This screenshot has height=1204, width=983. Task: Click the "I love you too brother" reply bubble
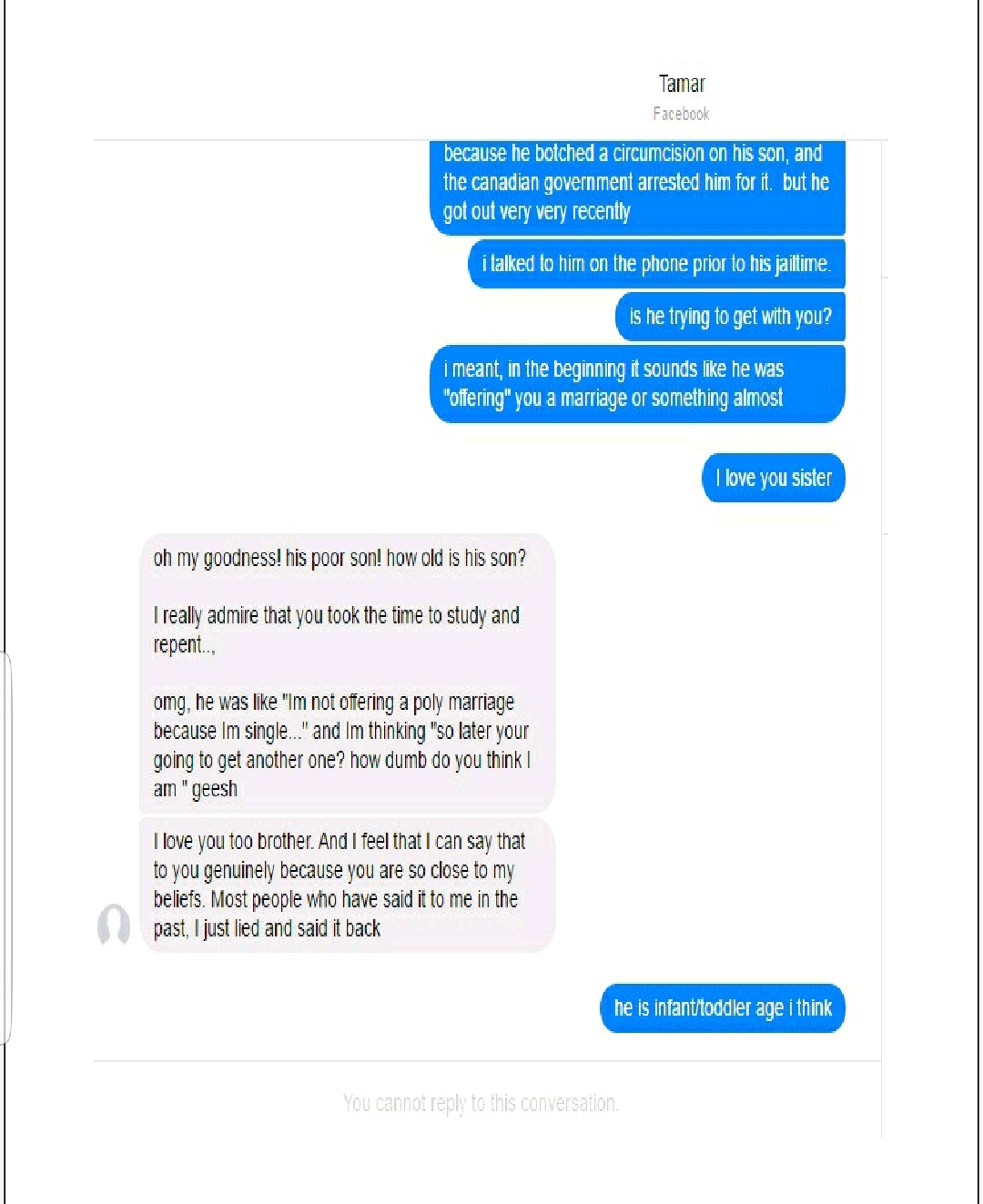coord(347,885)
